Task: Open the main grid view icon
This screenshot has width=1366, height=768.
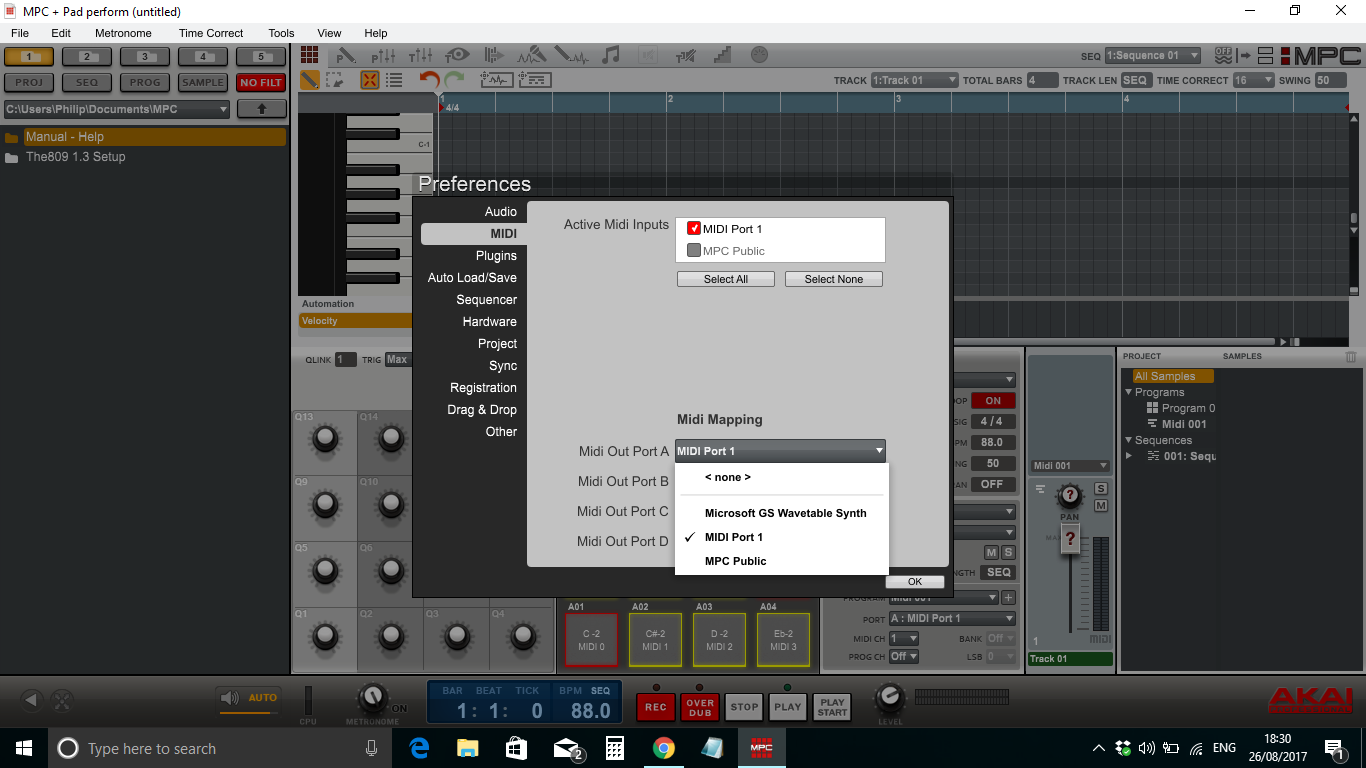Action: pyautogui.click(x=309, y=55)
